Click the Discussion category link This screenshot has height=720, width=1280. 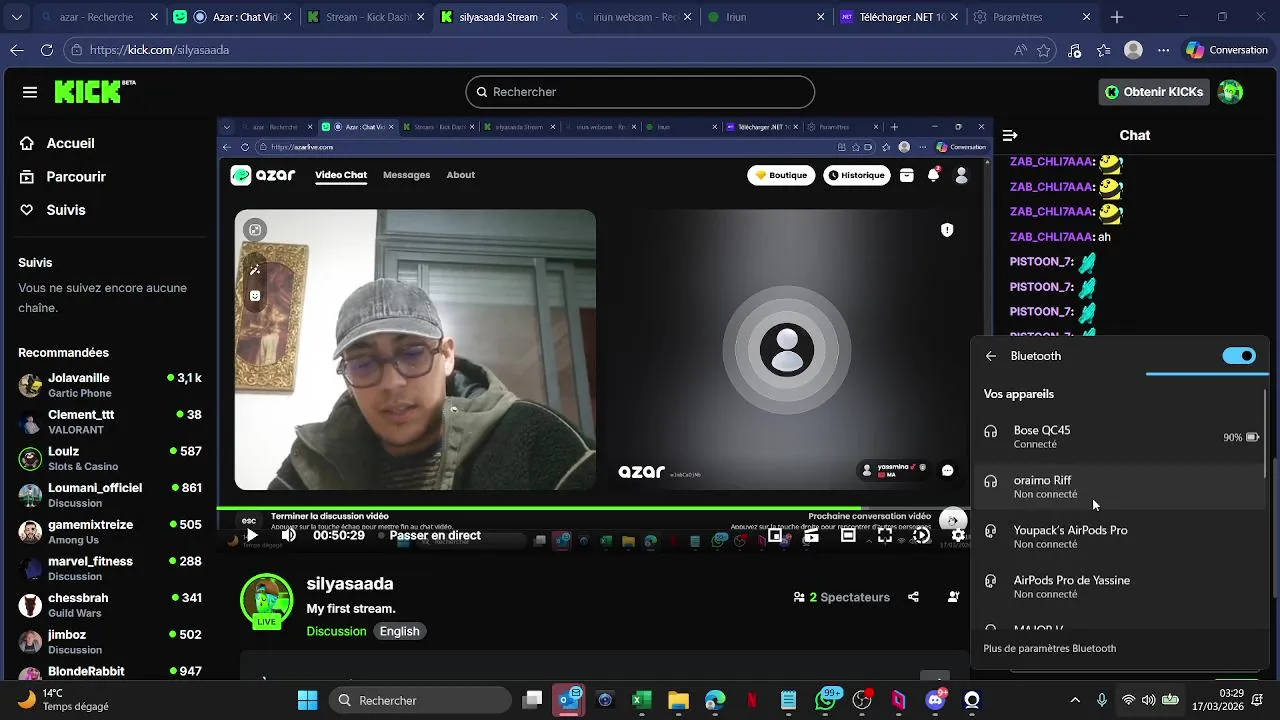[x=336, y=631]
